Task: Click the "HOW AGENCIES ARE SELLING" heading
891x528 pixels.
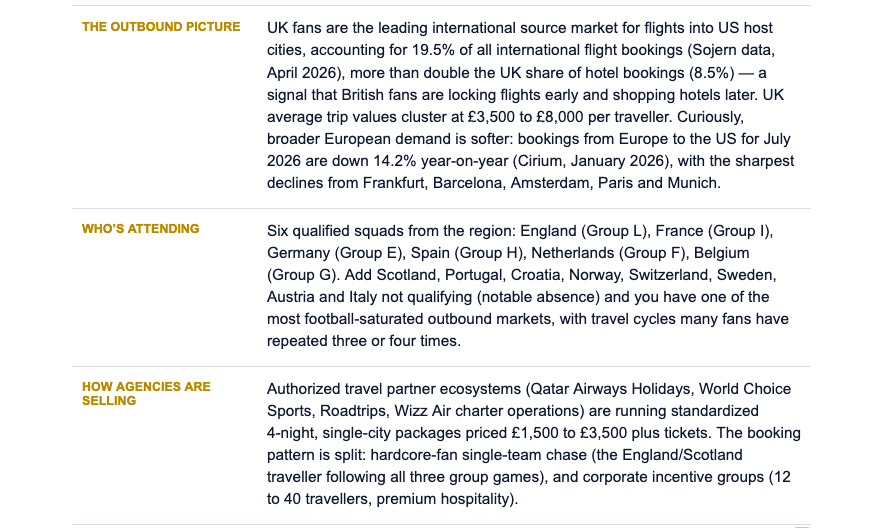Action: pyautogui.click(x=146, y=393)
